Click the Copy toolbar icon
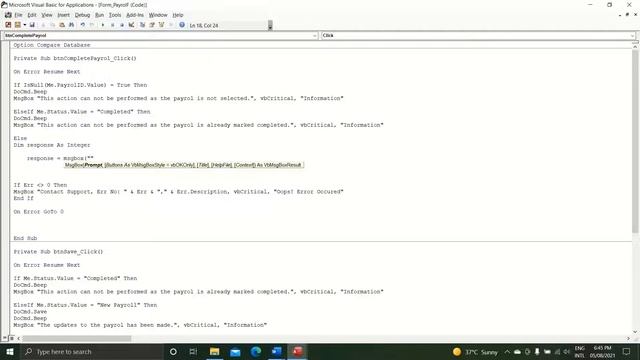 tap(52, 25)
